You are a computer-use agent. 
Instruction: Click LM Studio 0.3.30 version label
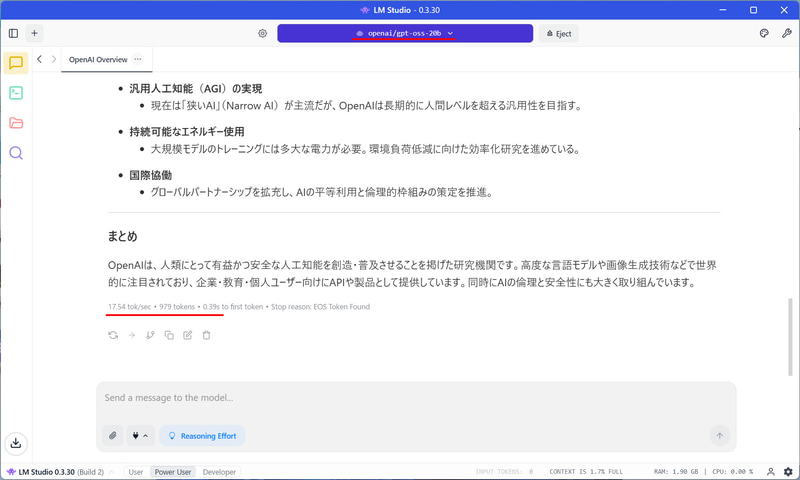pos(46,472)
